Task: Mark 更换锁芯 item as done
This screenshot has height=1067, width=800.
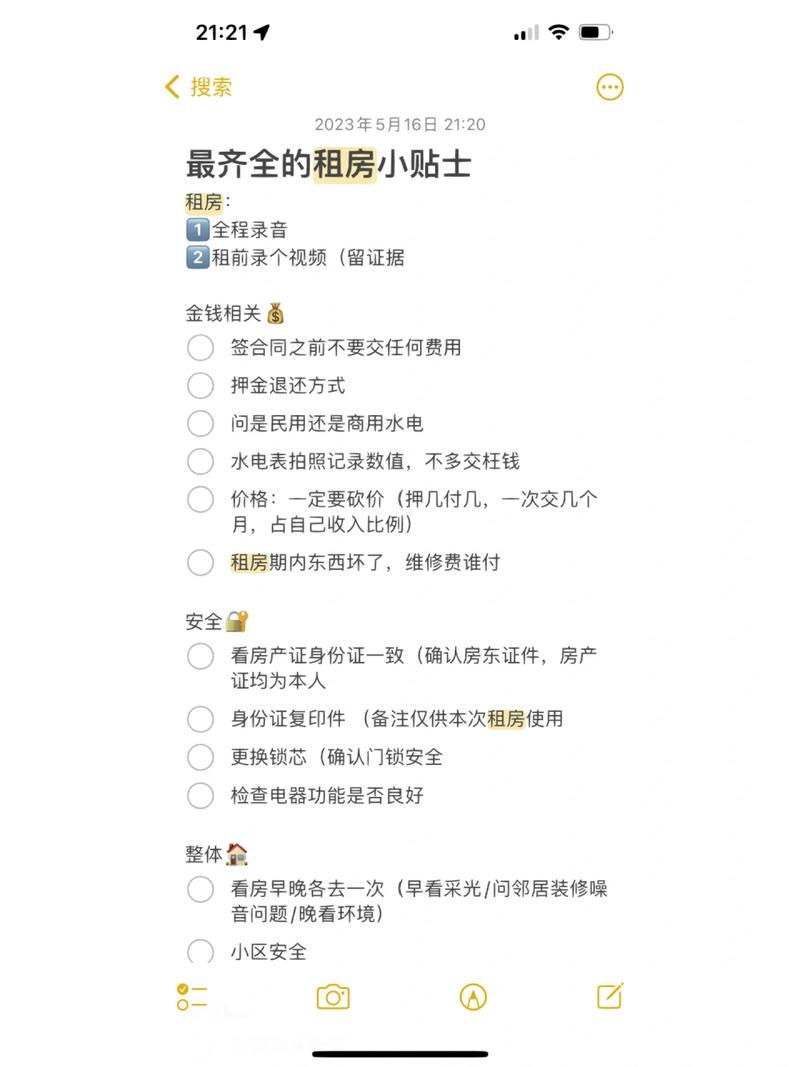Action: pyautogui.click(x=201, y=758)
